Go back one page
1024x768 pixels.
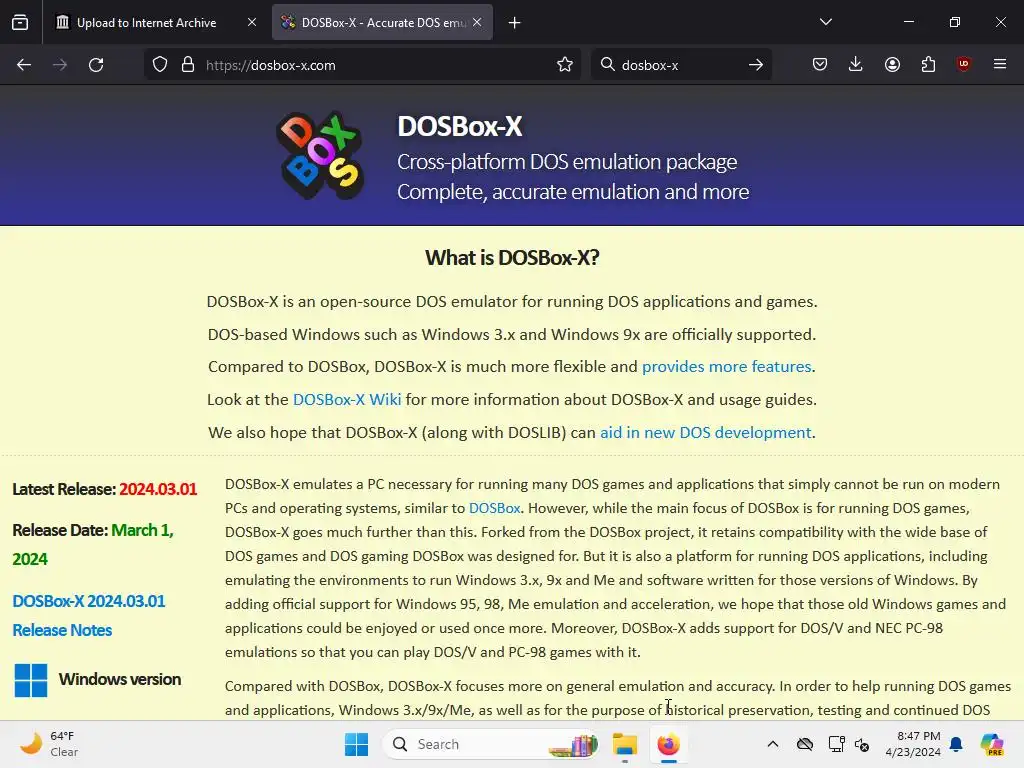pyautogui.click(x=24, y=65)
